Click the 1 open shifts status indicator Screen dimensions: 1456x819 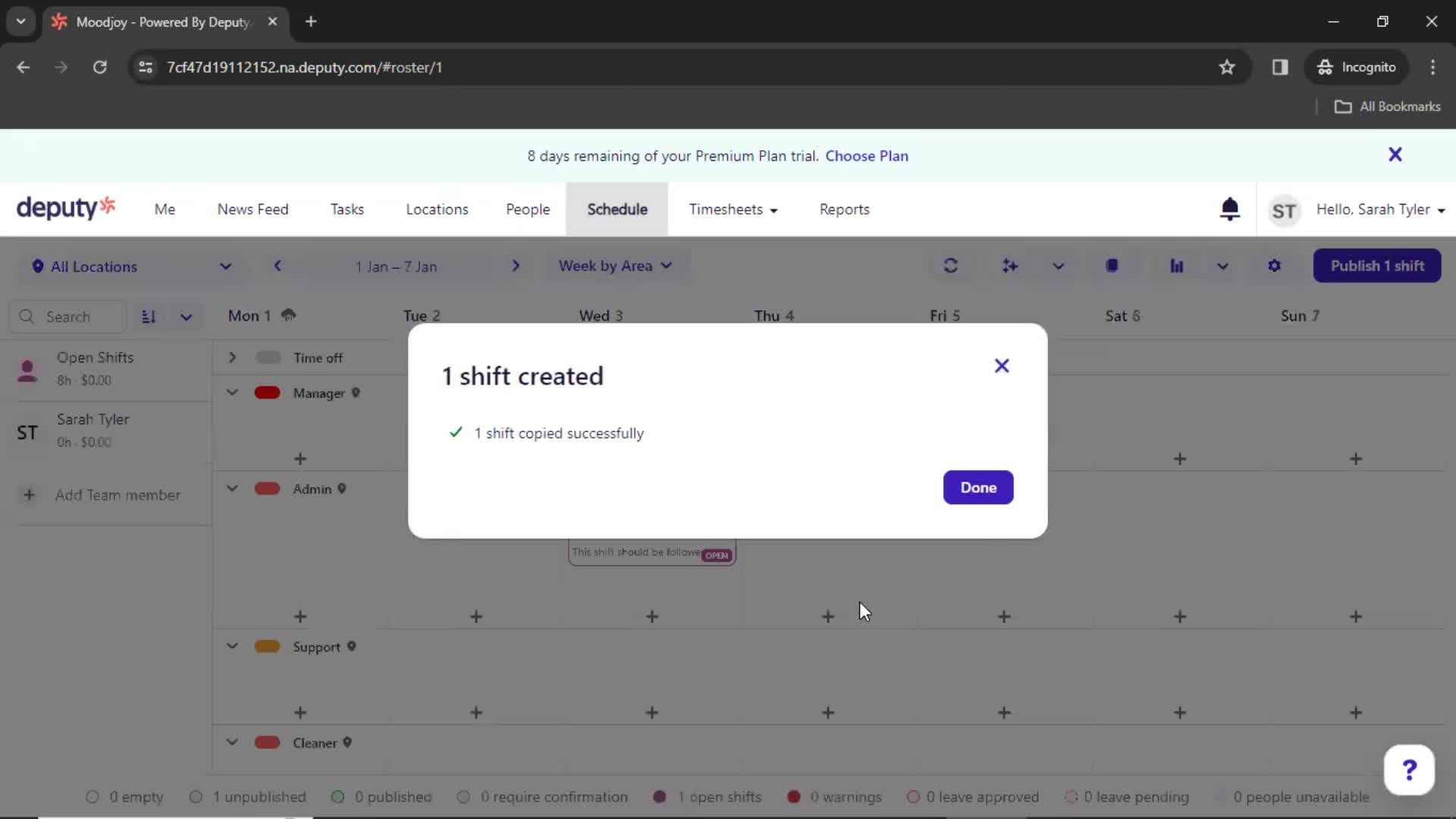click(709, 796)
